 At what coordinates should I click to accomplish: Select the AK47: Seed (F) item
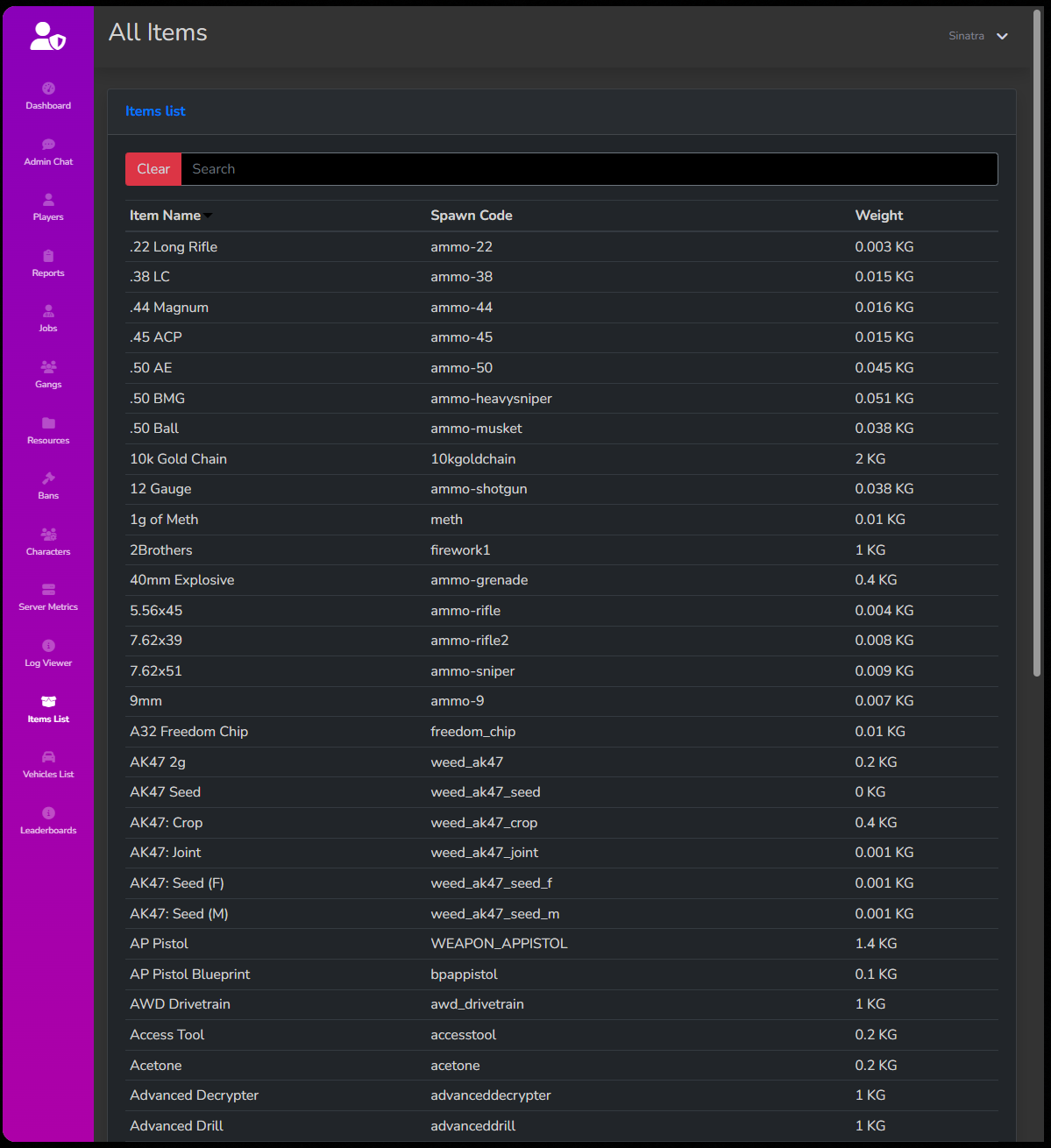click(x=177, y=883)
